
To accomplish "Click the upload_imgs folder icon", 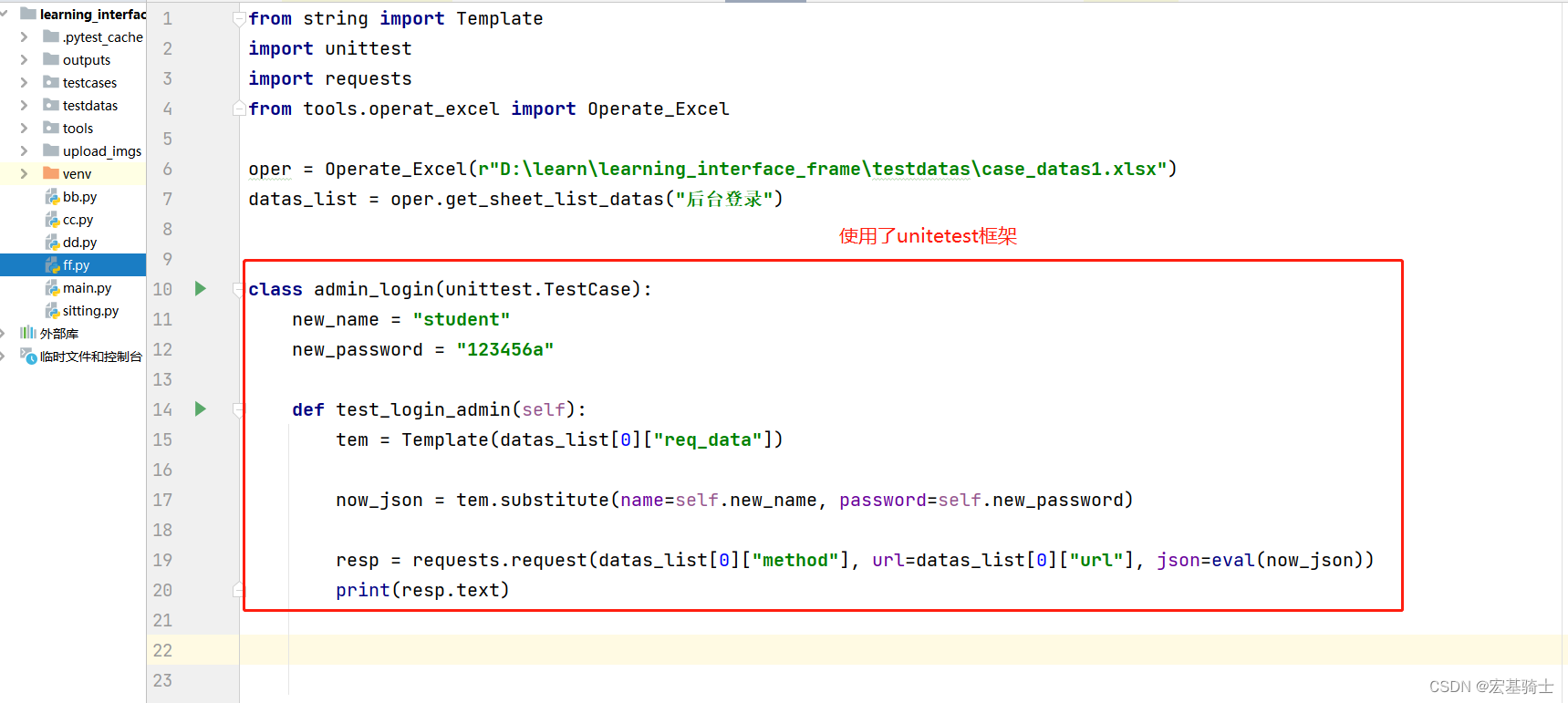I will point(51,150).
